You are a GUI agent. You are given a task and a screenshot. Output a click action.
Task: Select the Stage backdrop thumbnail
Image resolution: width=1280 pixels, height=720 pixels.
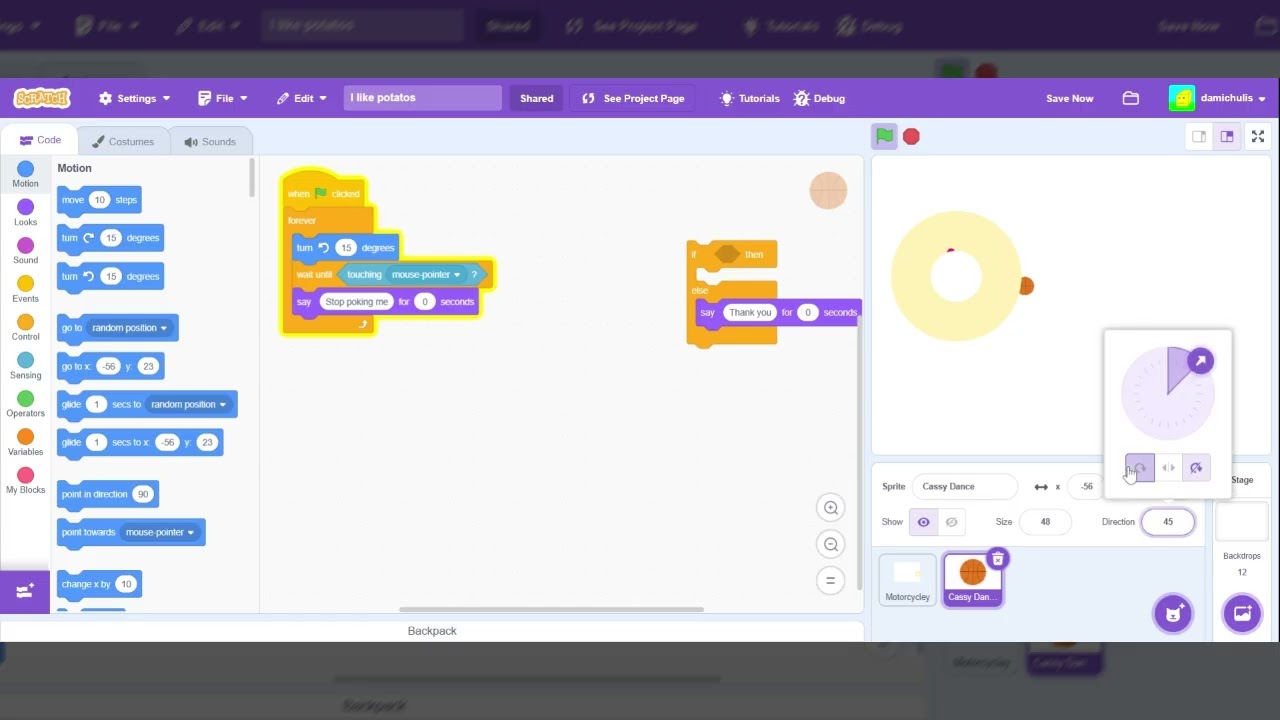[1242, 522]
